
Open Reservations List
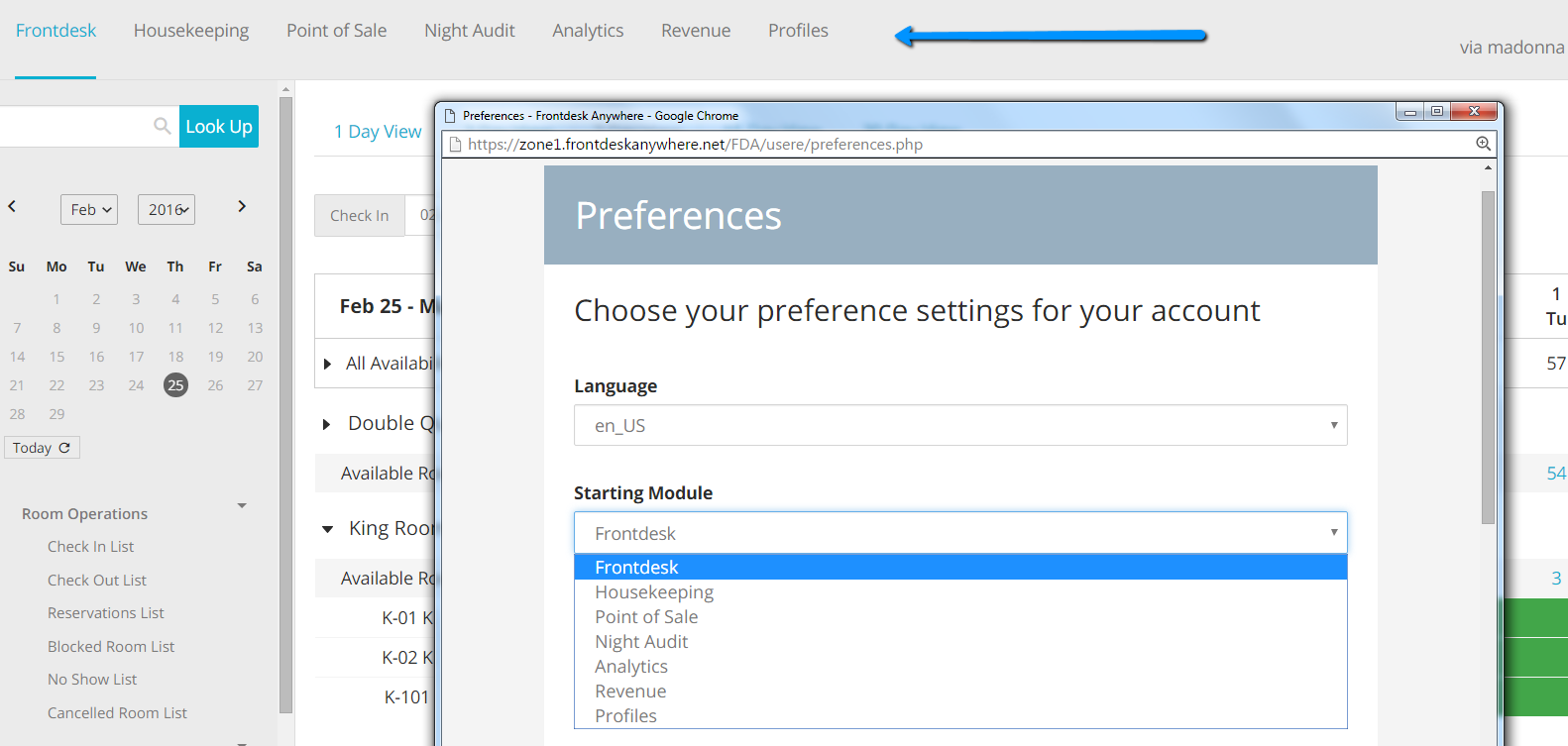point(106,613)
